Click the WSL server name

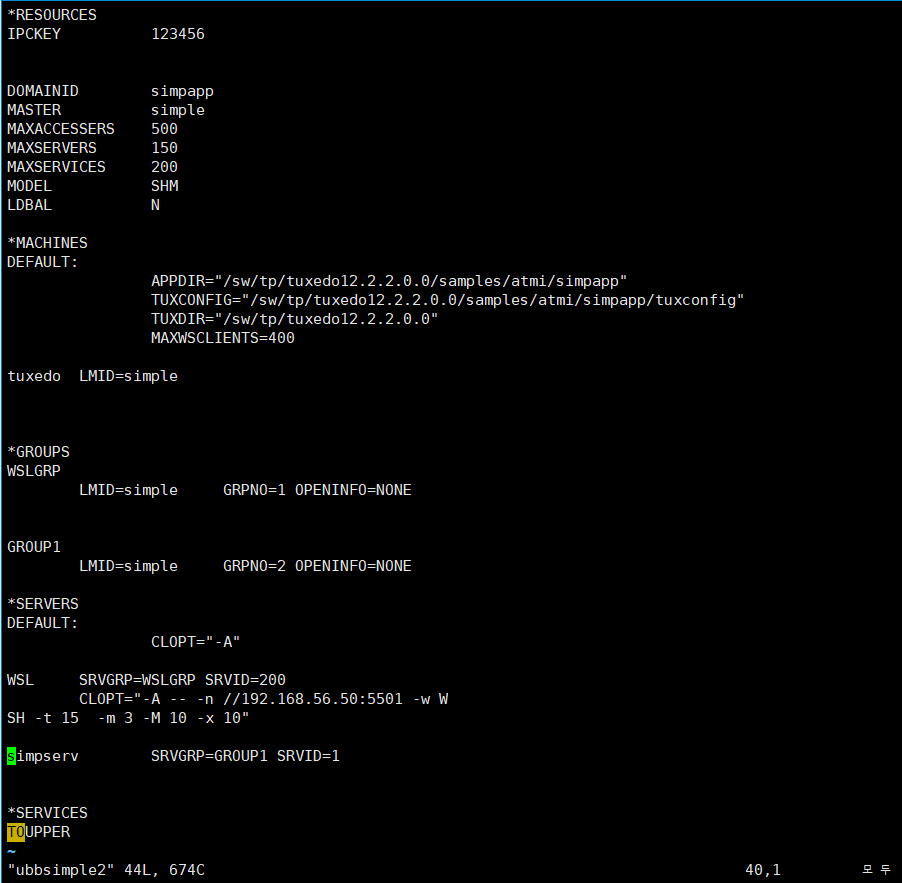(x=21, y=679)
